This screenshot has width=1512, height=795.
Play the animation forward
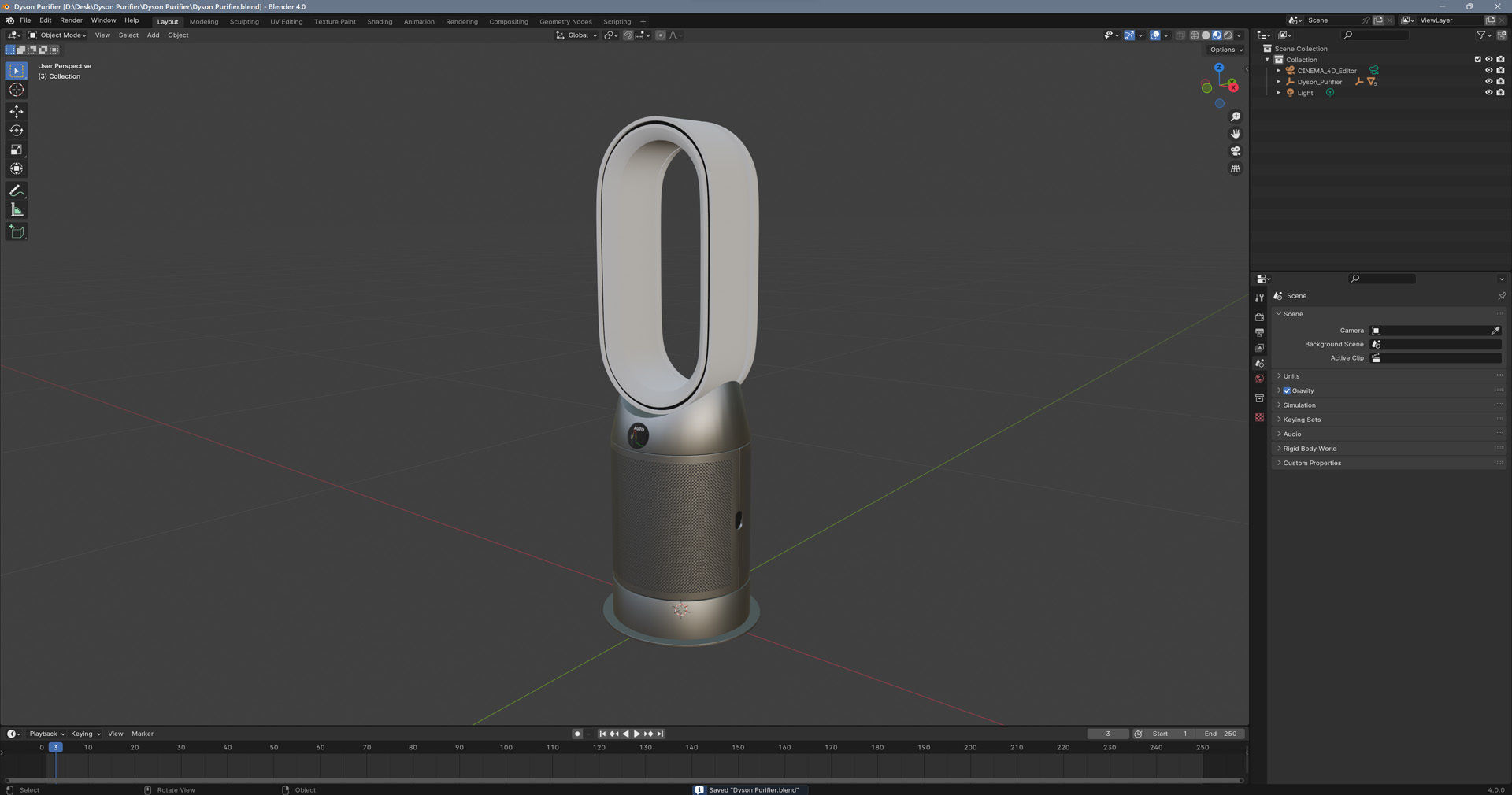(x=637, y=734)
